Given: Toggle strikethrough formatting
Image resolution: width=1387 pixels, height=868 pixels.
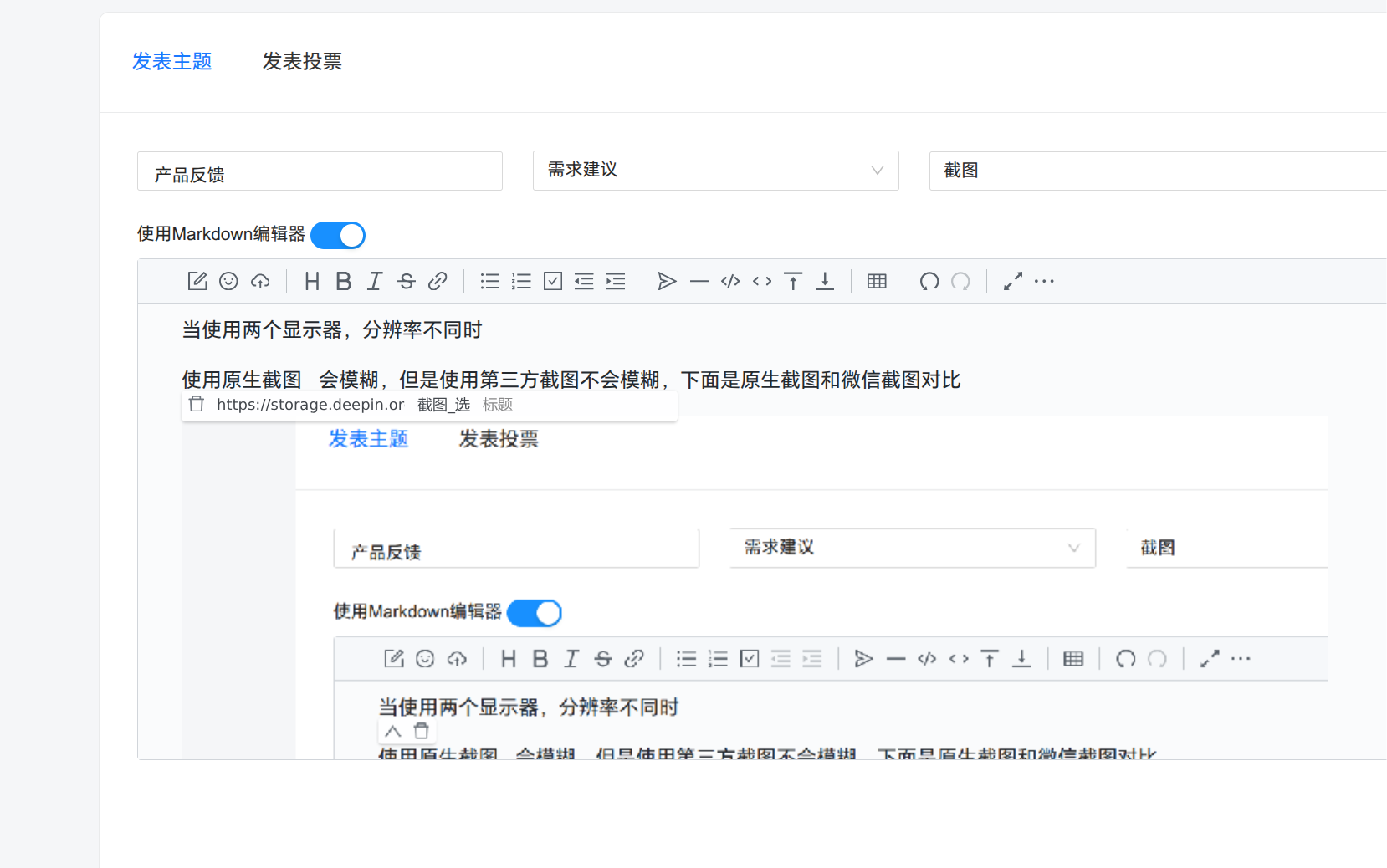Looking at the screenshot, I should coord(407,281).
